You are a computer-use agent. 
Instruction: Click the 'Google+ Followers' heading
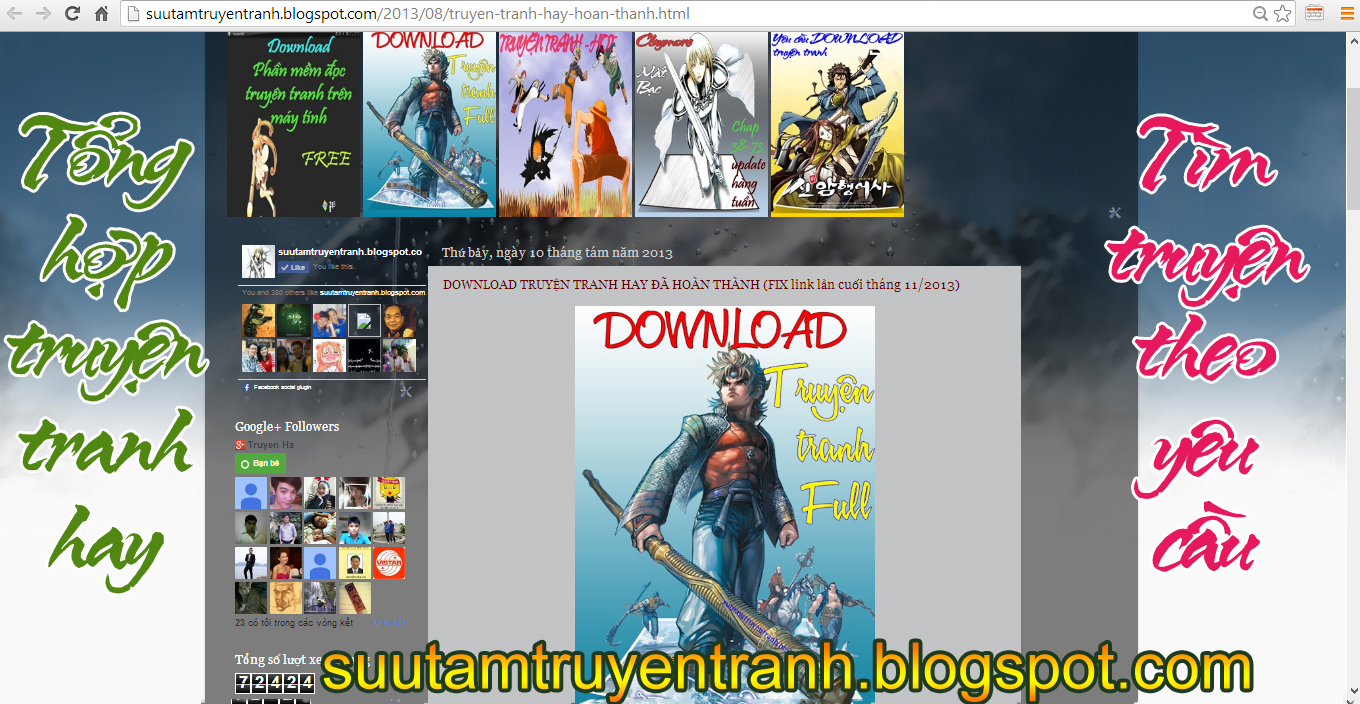(287, 427)
